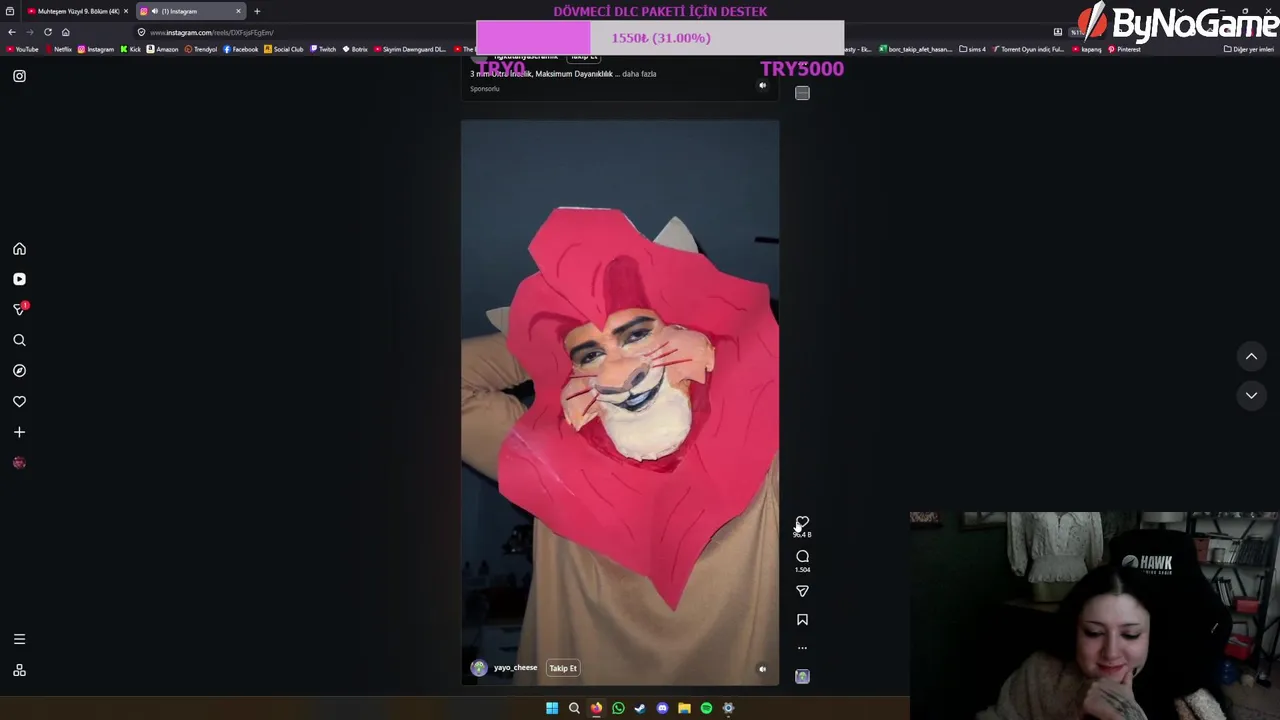Open browser home page
1280x720 pixels.
(x=66, y=32)
